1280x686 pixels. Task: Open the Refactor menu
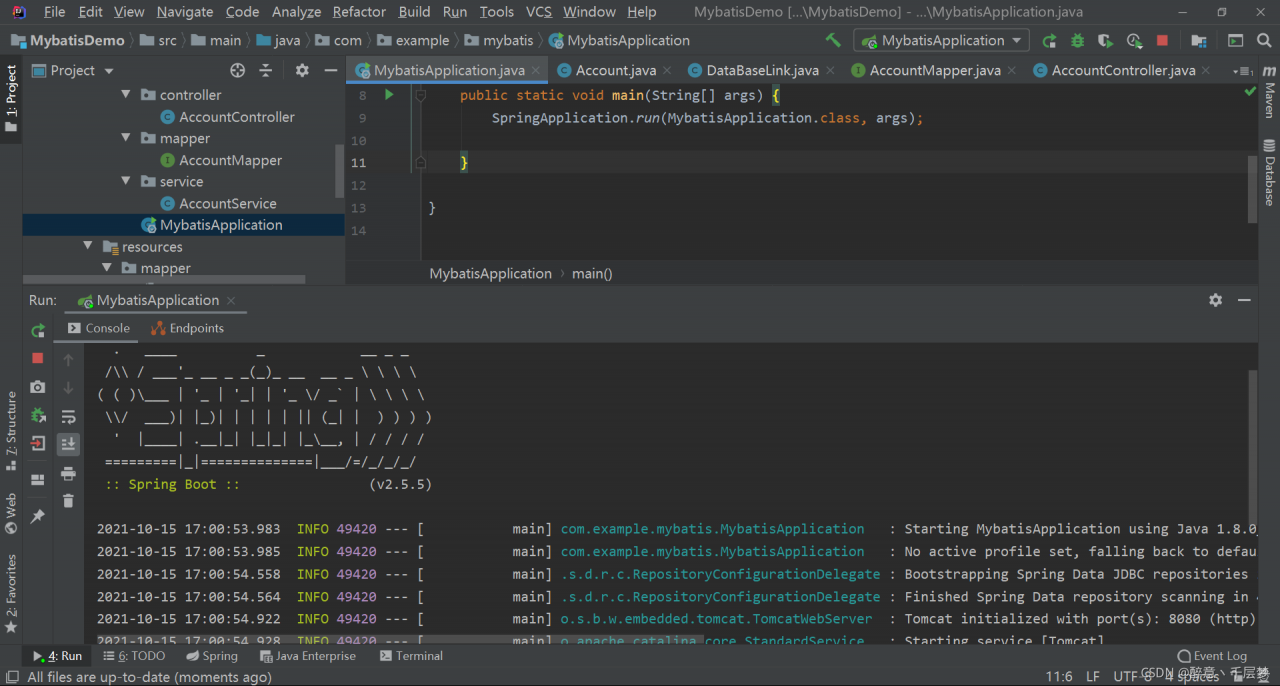click(359, 12)
